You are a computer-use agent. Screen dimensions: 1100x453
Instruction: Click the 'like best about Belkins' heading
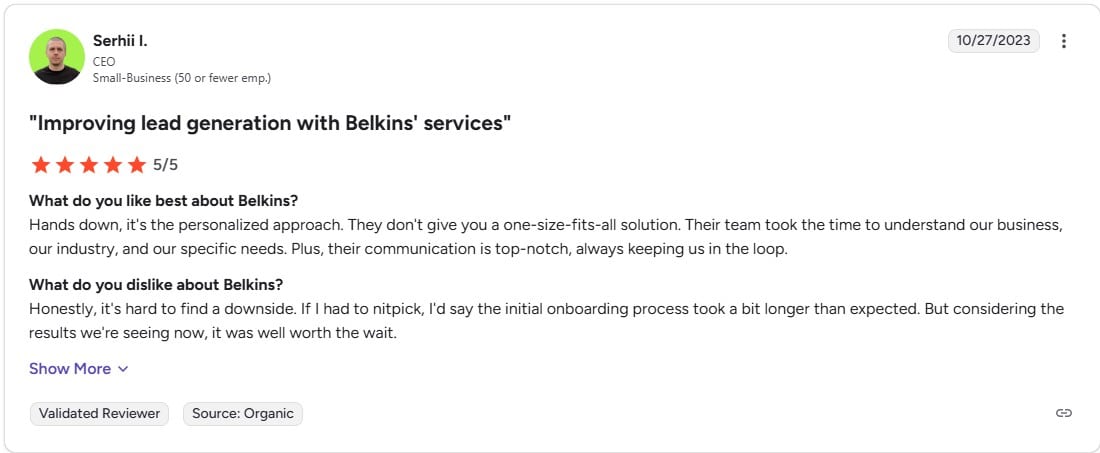(163, 200)
